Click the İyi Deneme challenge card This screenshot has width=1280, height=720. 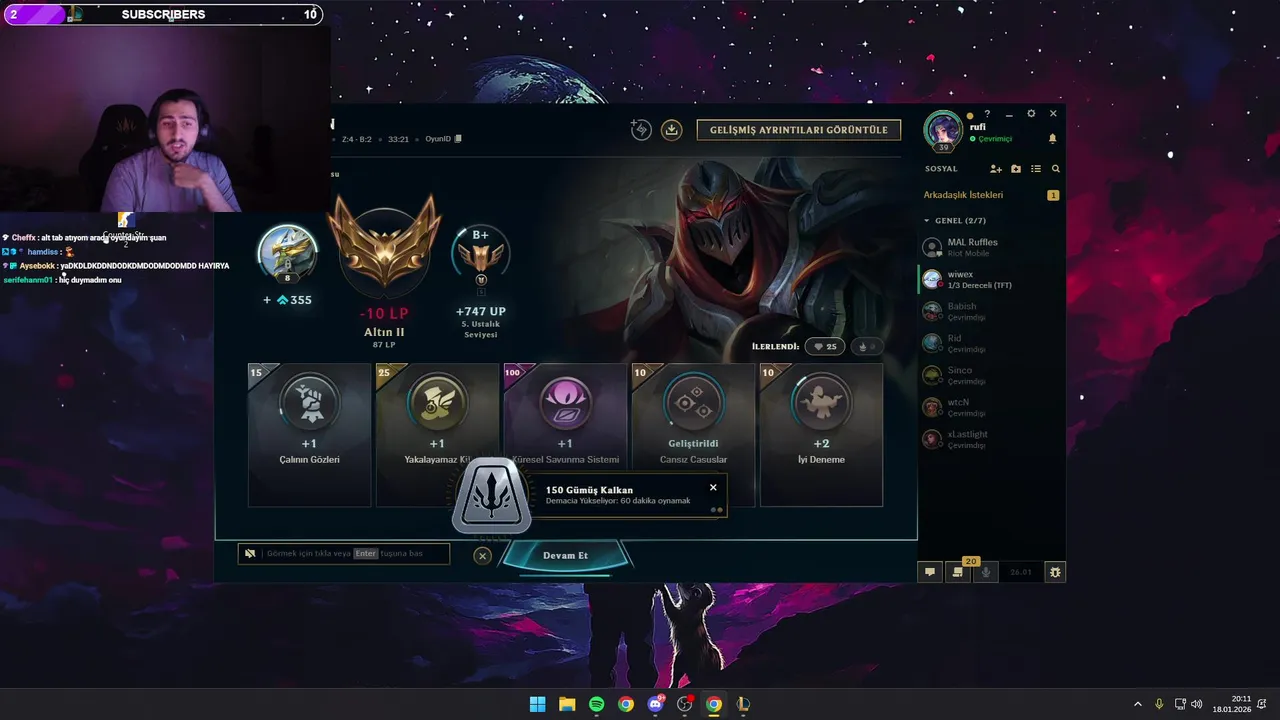[821, 435]
